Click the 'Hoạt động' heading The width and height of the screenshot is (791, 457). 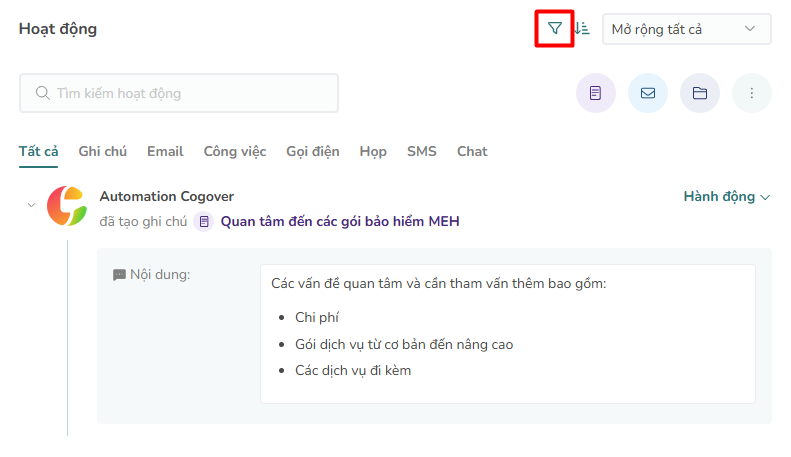click(x=58, y=29)
